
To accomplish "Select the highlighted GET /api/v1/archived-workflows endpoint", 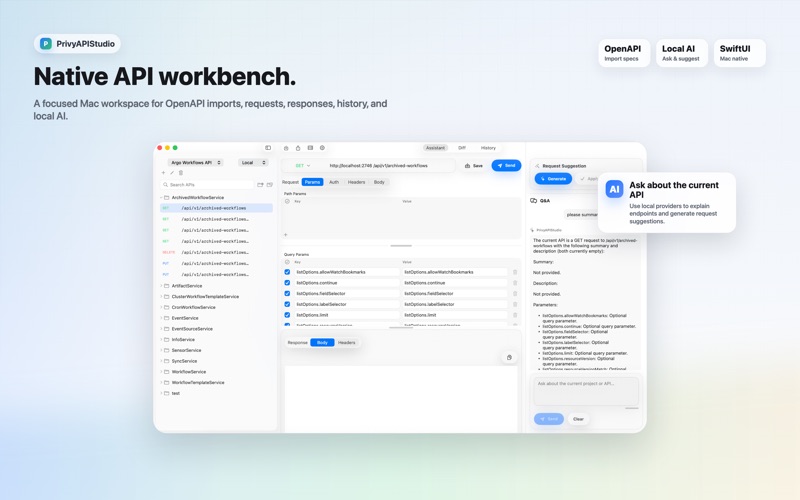I will (x=216, y=208).
